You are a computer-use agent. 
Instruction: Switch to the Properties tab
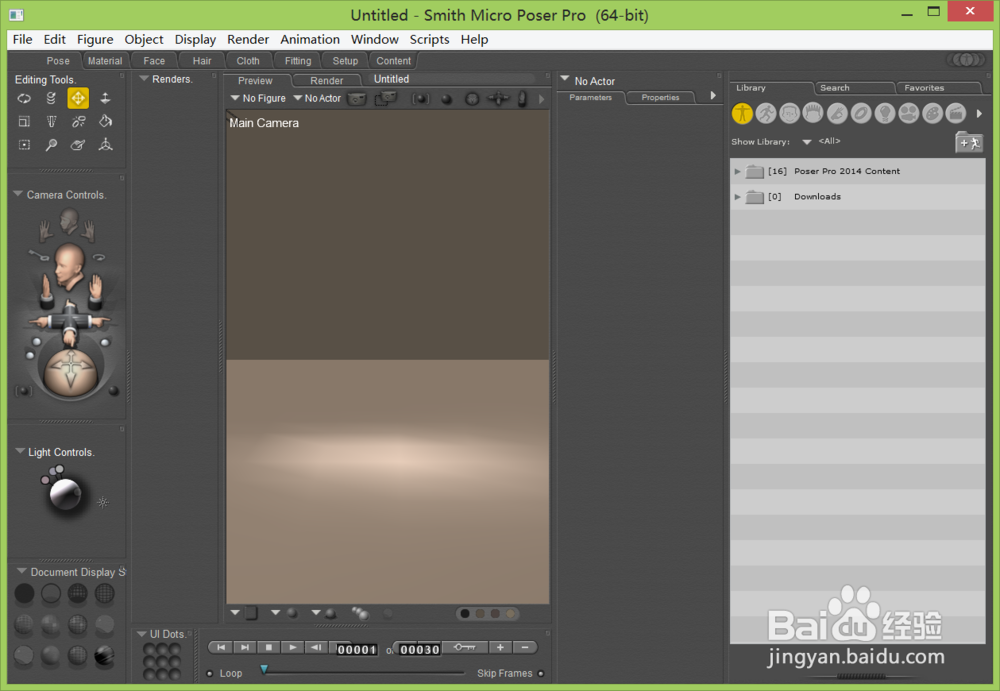(x=660, y=98)
